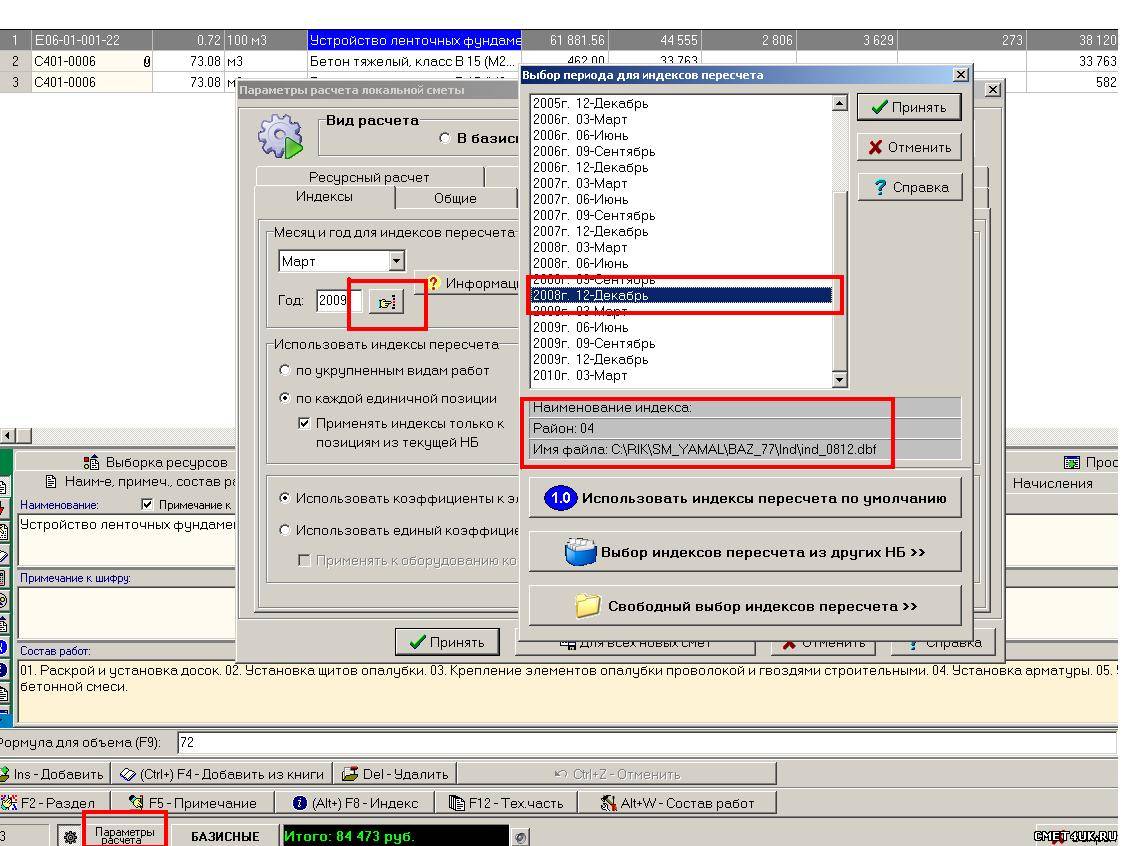The height and width of the screenshot is (846, 1122).
Task: Use default recalculation indexes button
Action: click(x=745, y=498)
